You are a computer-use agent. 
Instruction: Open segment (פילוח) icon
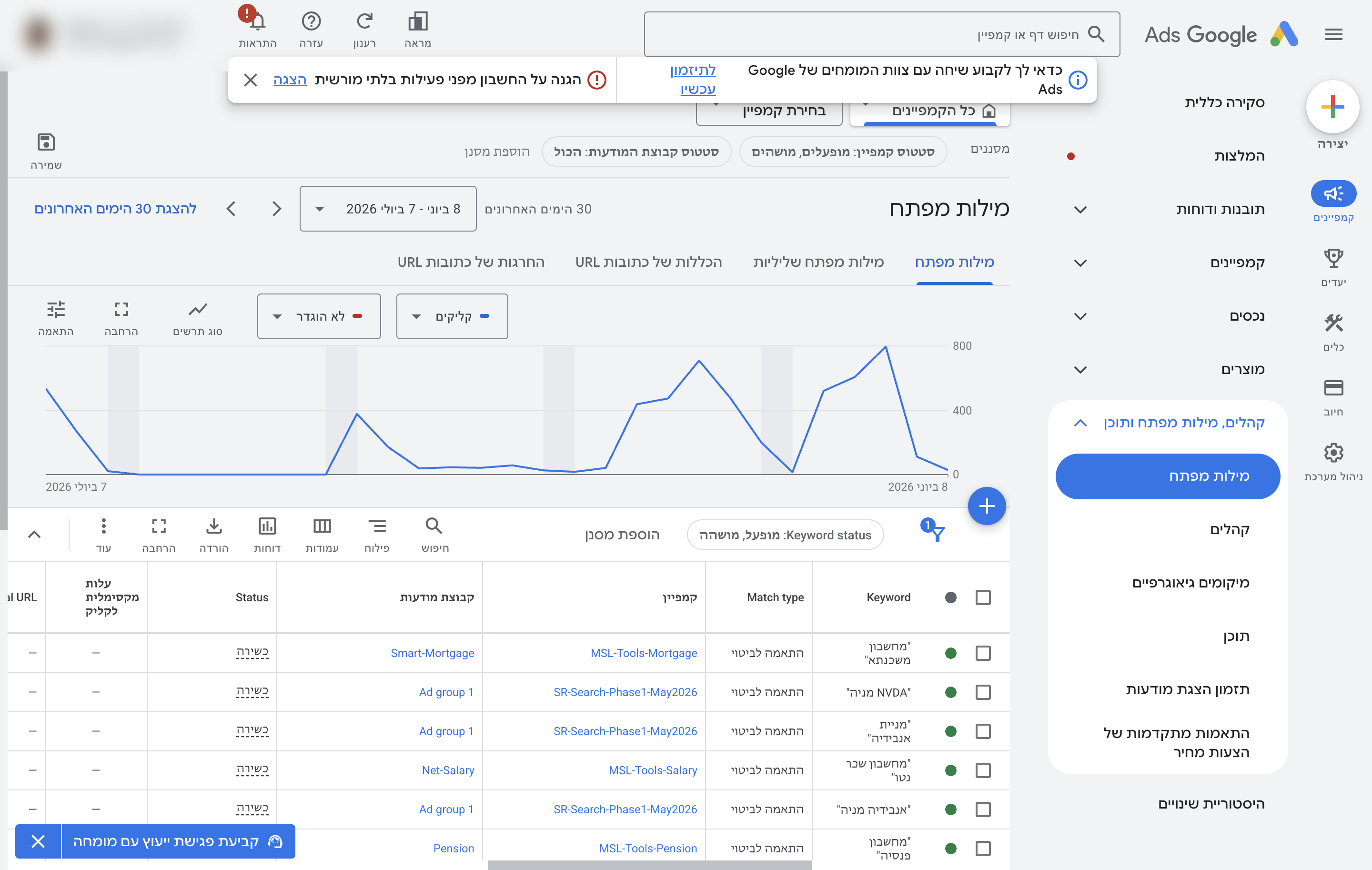click(377, 526)
